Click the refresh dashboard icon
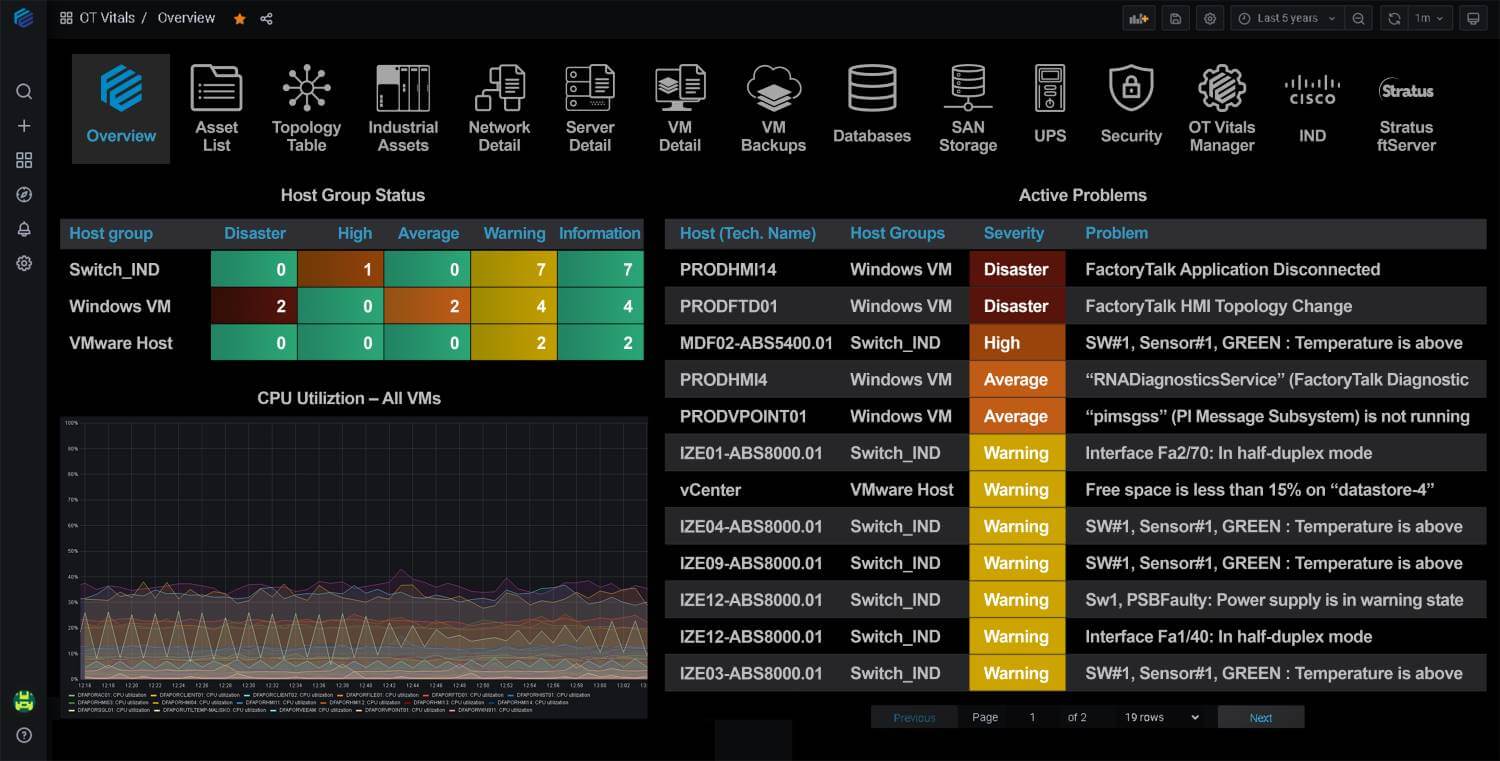Image resolution: width=1500 pixels, height=761 pixels. tap(1394, 18)
